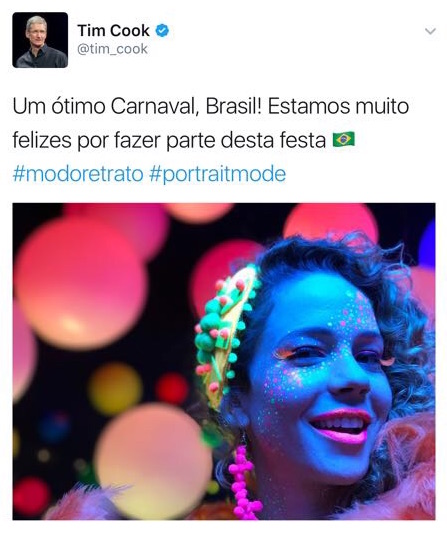
Task: Click the "felizes por fazer parte" text line
Action: 115,140
